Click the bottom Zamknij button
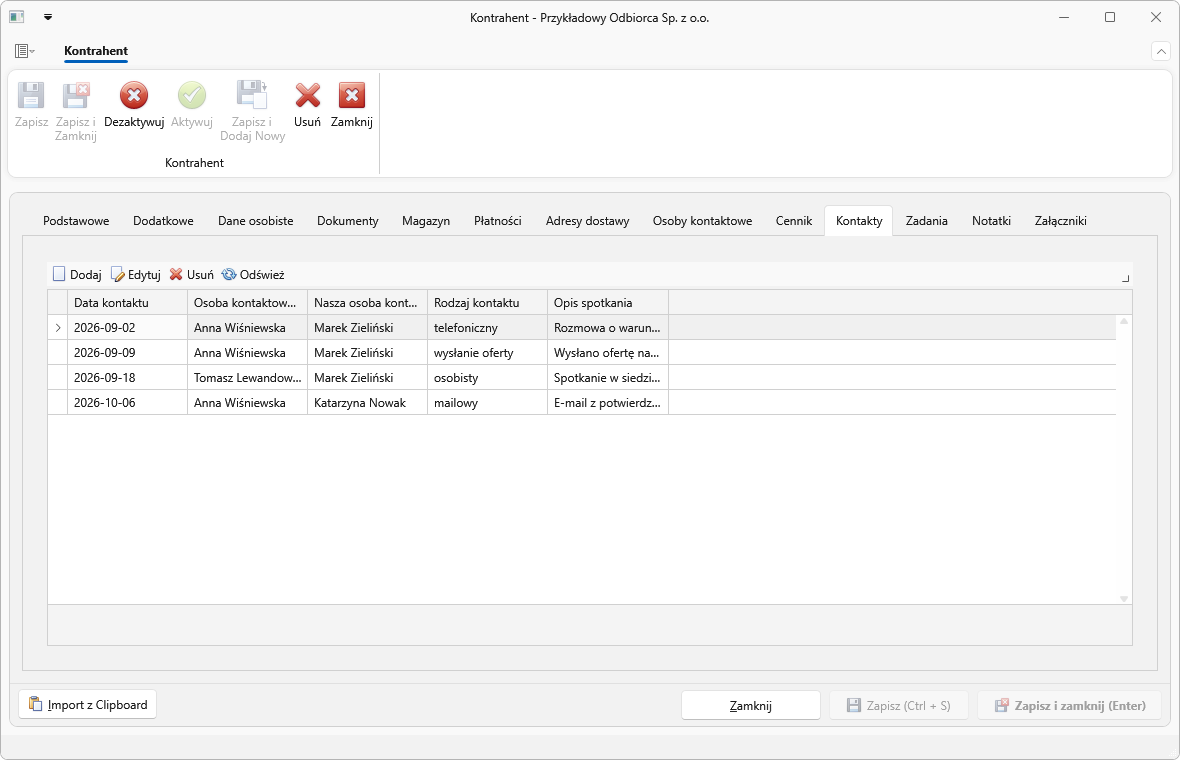This screenshot has width=1180, height=760. click(x=750, y=705)
